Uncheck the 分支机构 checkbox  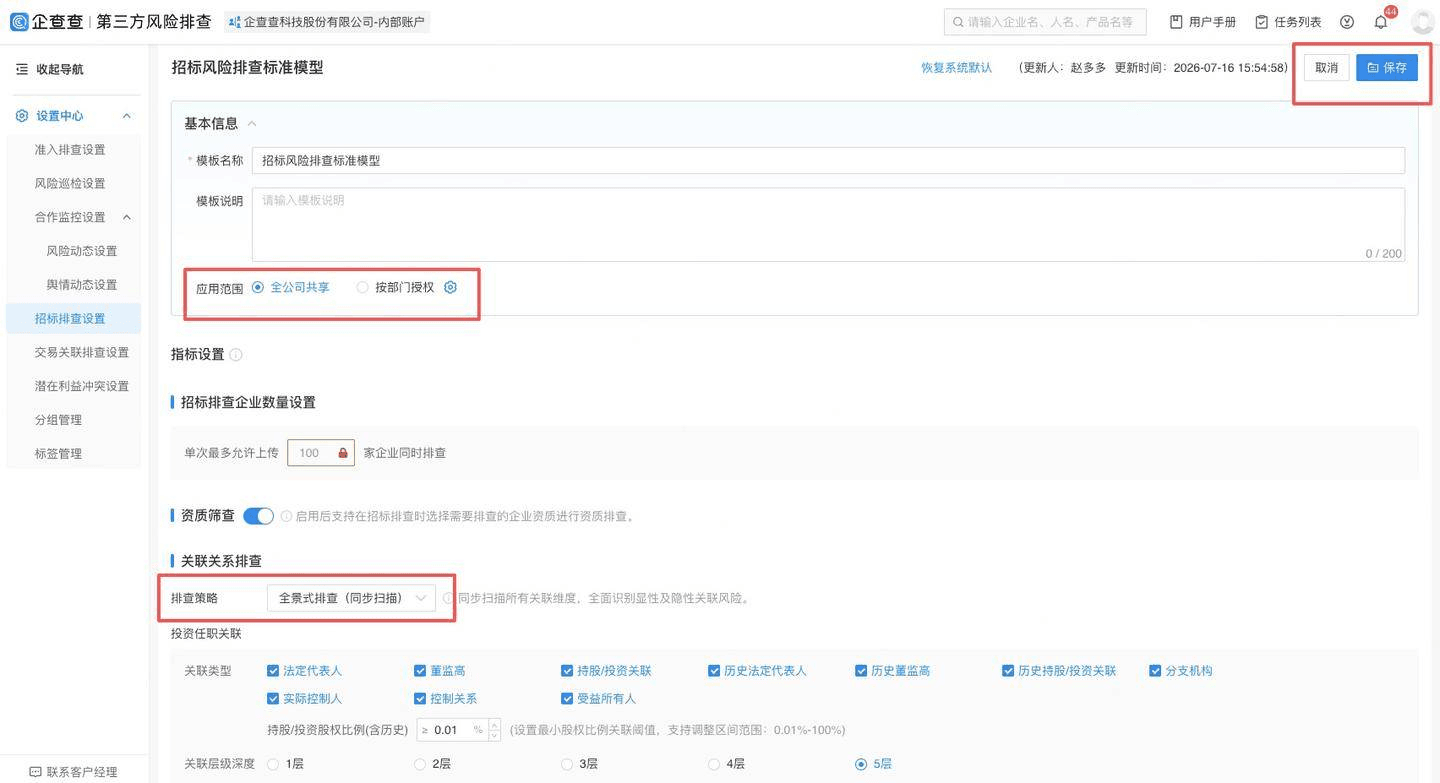click(1155, 671)
